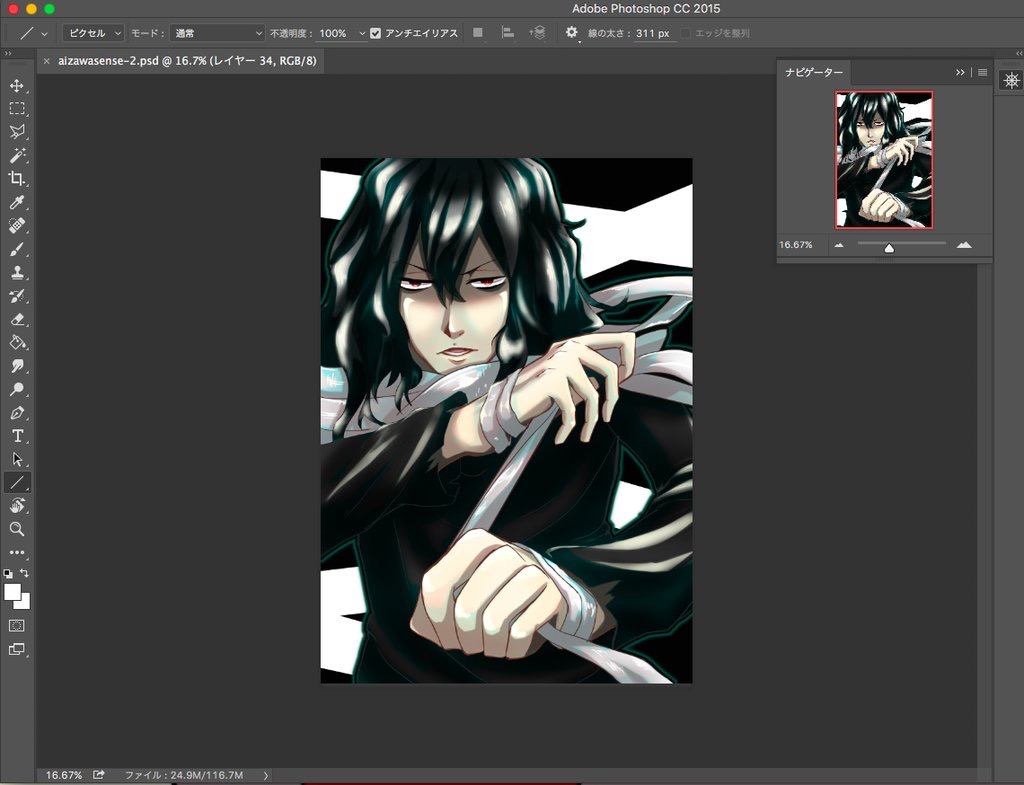Activate the Crop tool

pyautogui.click(x=17, y=179)
